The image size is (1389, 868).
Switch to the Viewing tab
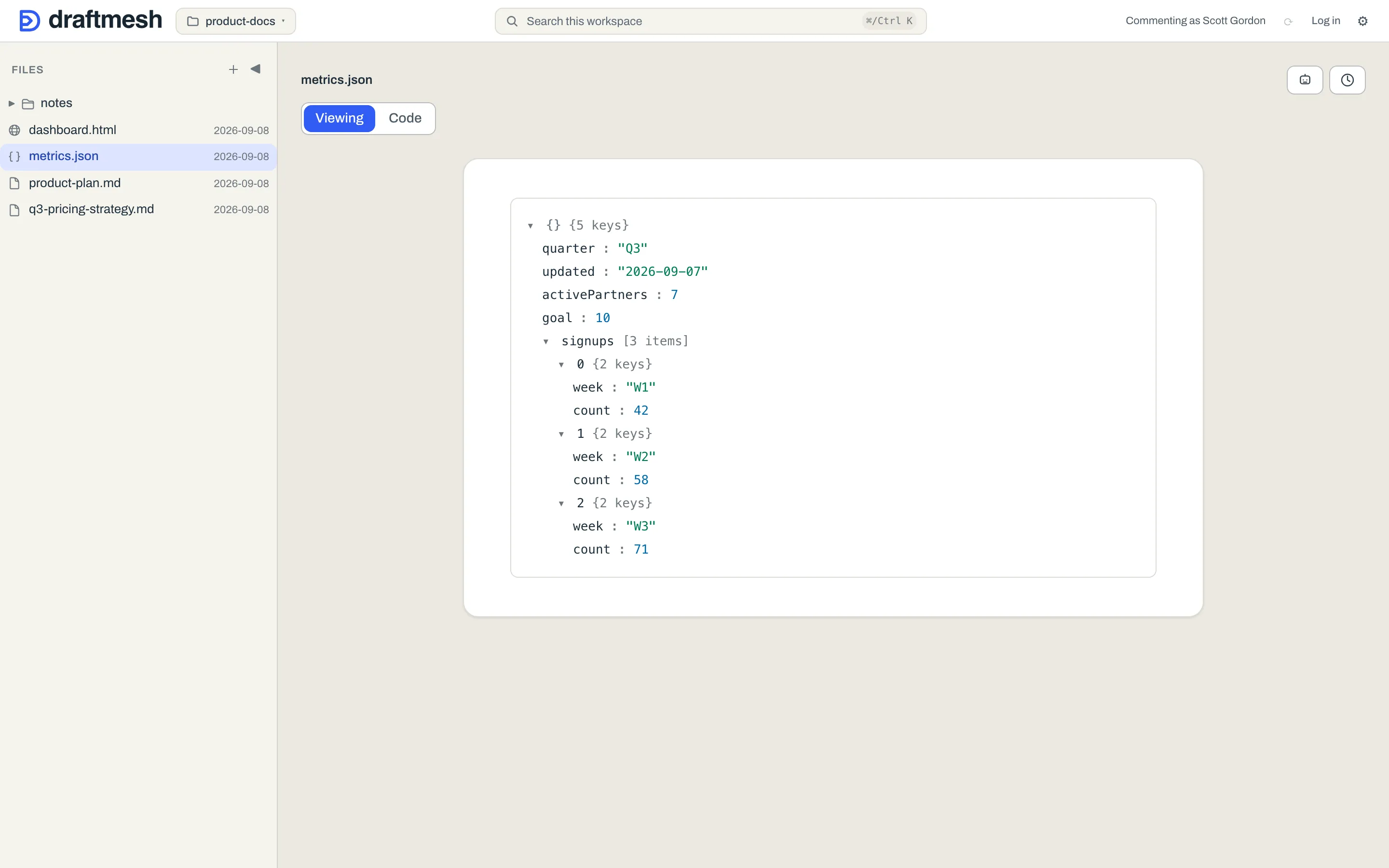339,118
